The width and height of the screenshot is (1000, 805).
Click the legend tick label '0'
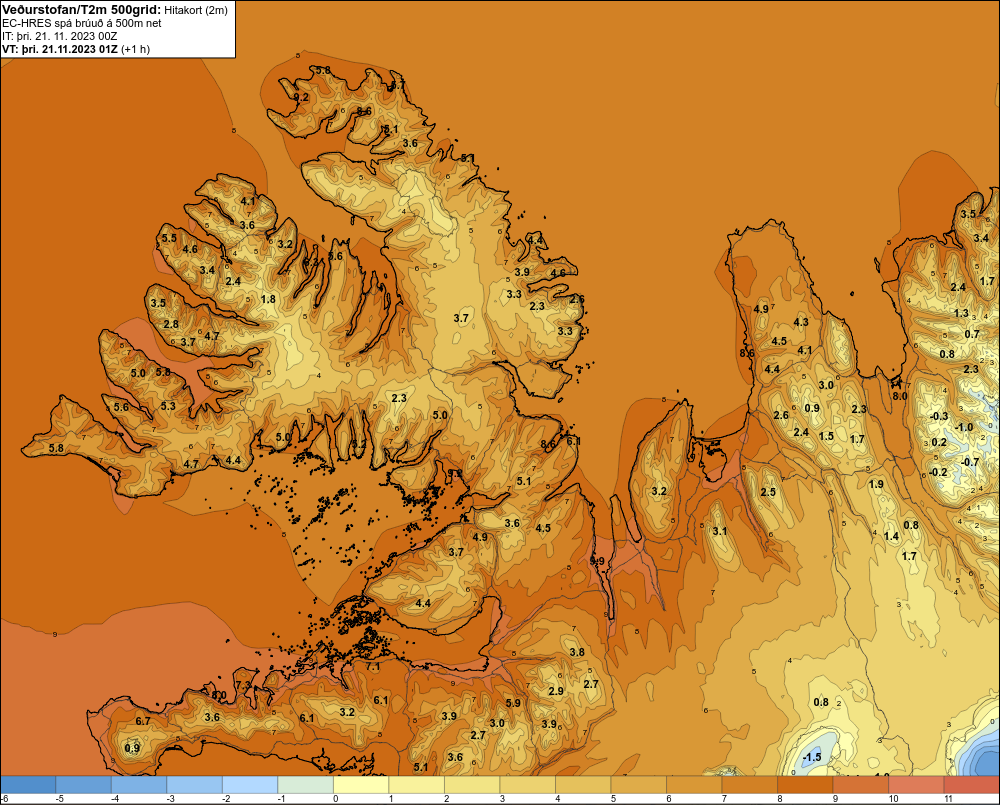click(335, 799)
